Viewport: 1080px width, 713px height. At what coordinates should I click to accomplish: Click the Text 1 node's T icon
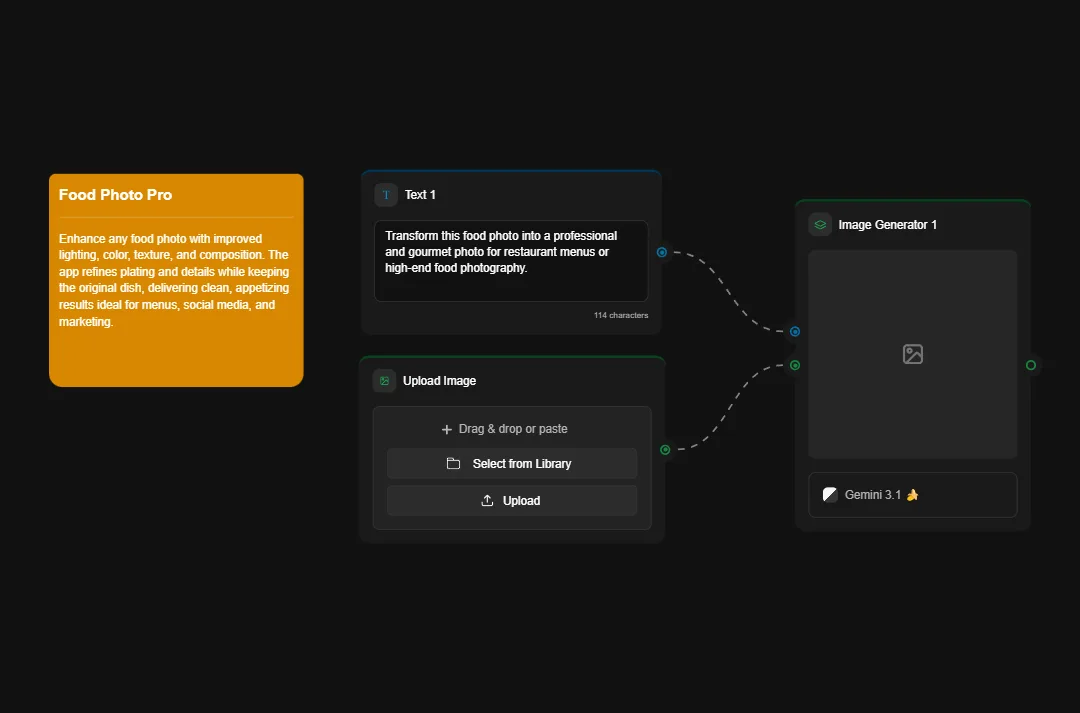(386, 195)
